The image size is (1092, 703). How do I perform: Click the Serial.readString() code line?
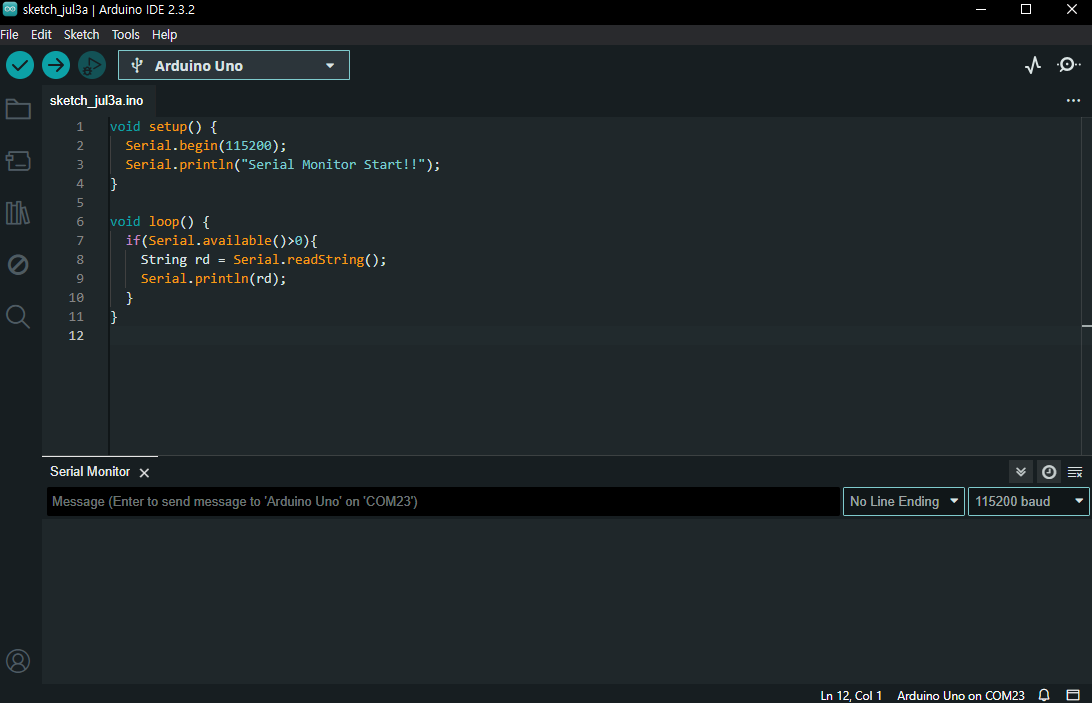coord(263,259)
